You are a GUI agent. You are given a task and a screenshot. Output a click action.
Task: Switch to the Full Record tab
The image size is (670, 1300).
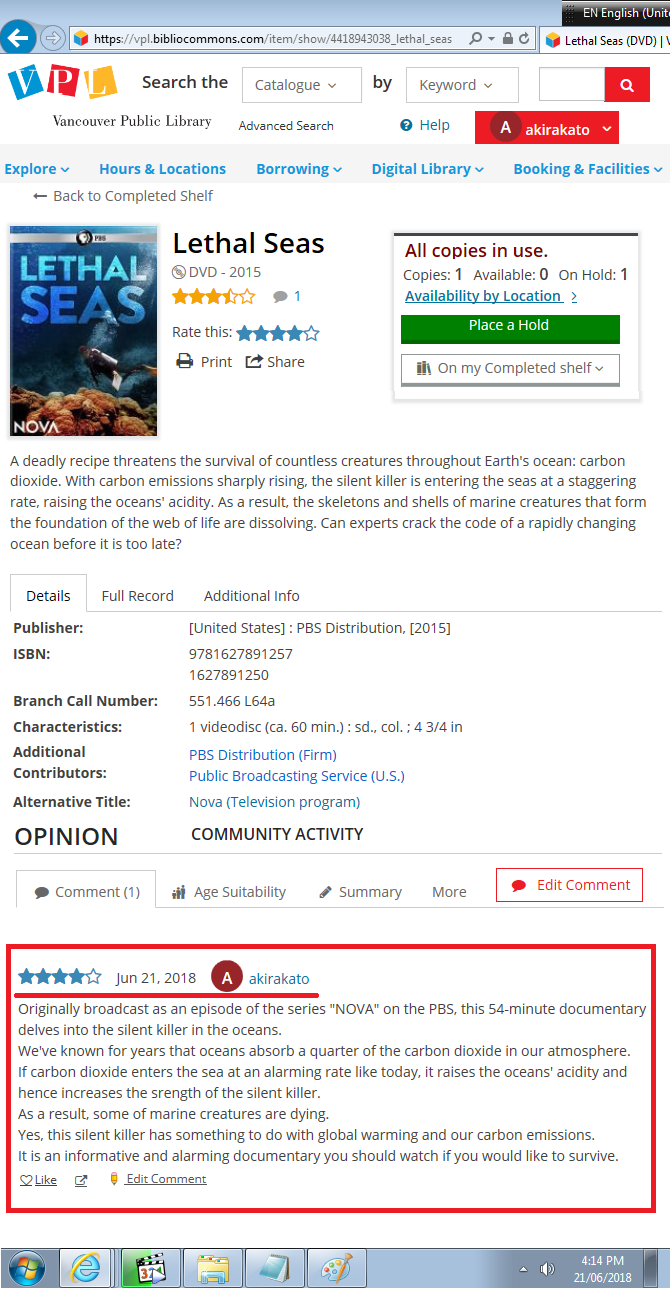point(137,595)
